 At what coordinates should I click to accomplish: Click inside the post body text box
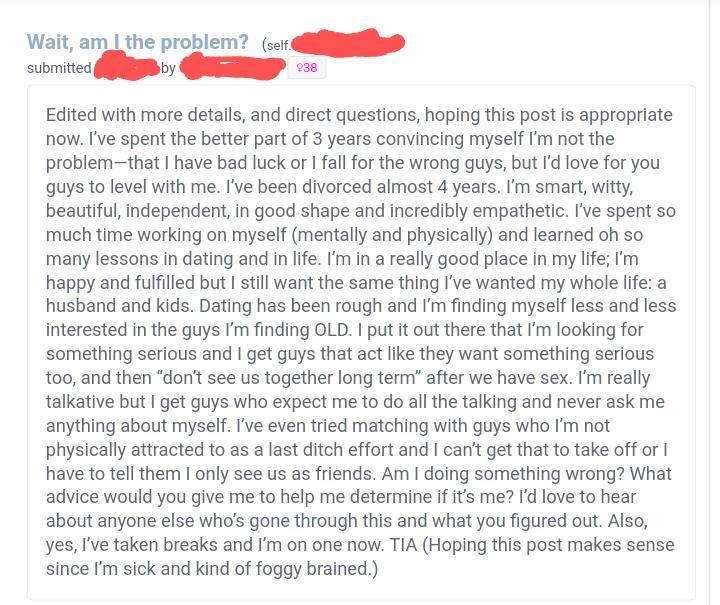click(x=361, y=342)
